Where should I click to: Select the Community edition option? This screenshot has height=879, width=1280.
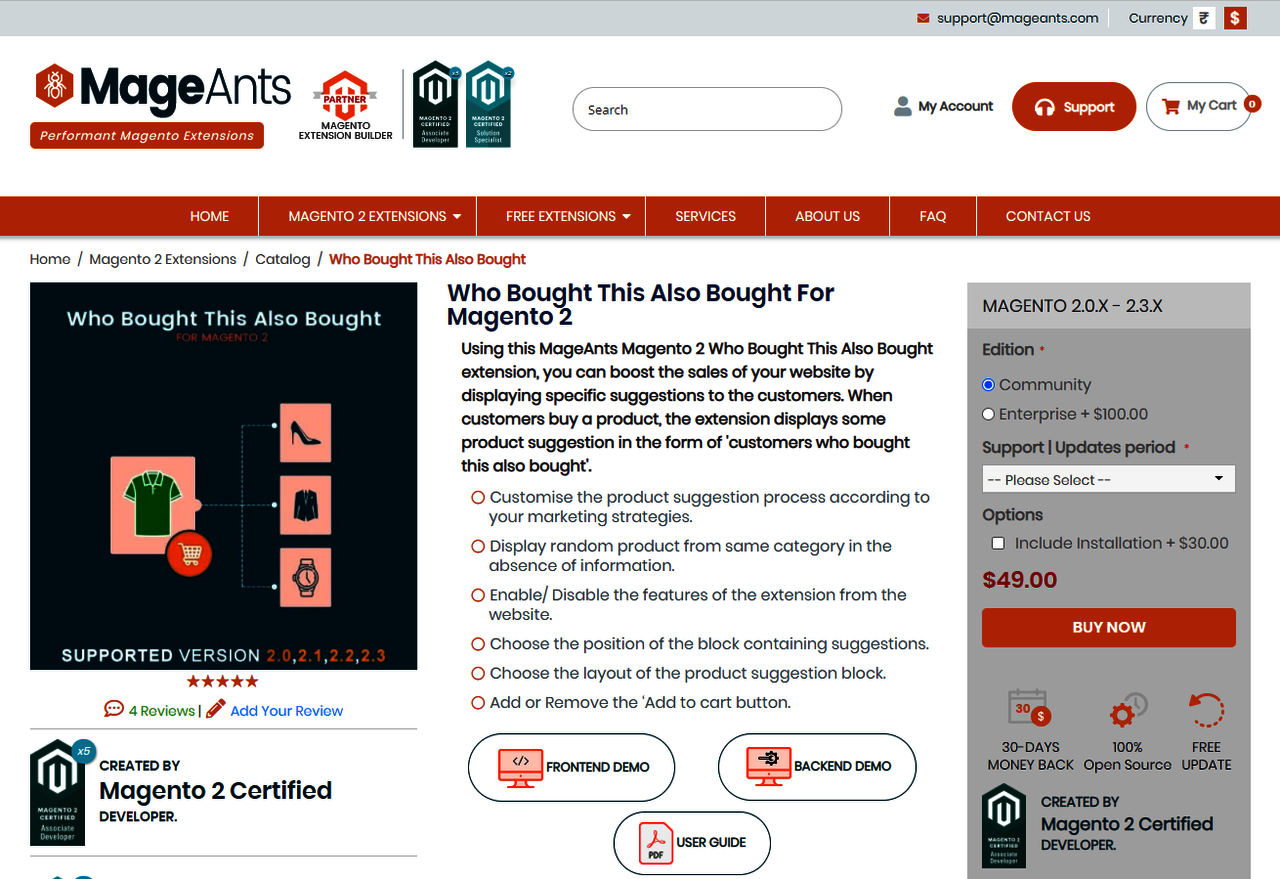click(989, 385)
